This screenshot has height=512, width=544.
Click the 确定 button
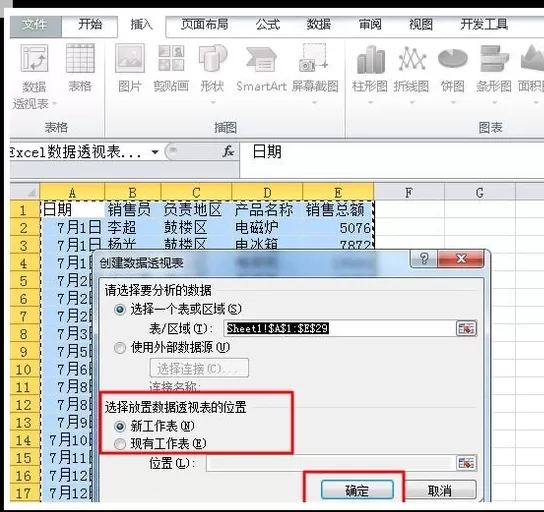[x=357, y=490]
